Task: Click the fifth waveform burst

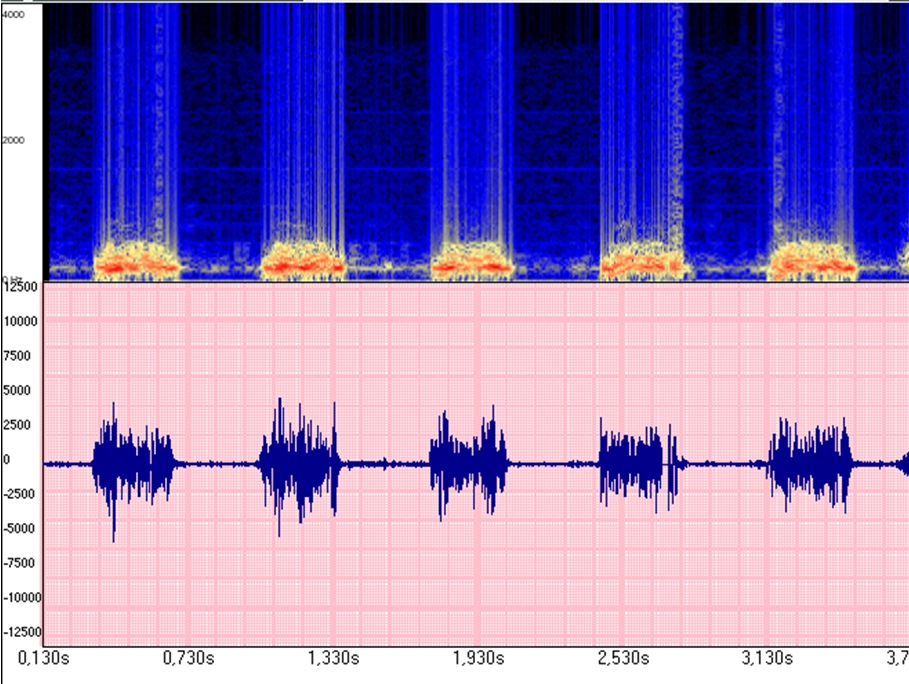Action: pyautogui.click(x=810, y=463)
